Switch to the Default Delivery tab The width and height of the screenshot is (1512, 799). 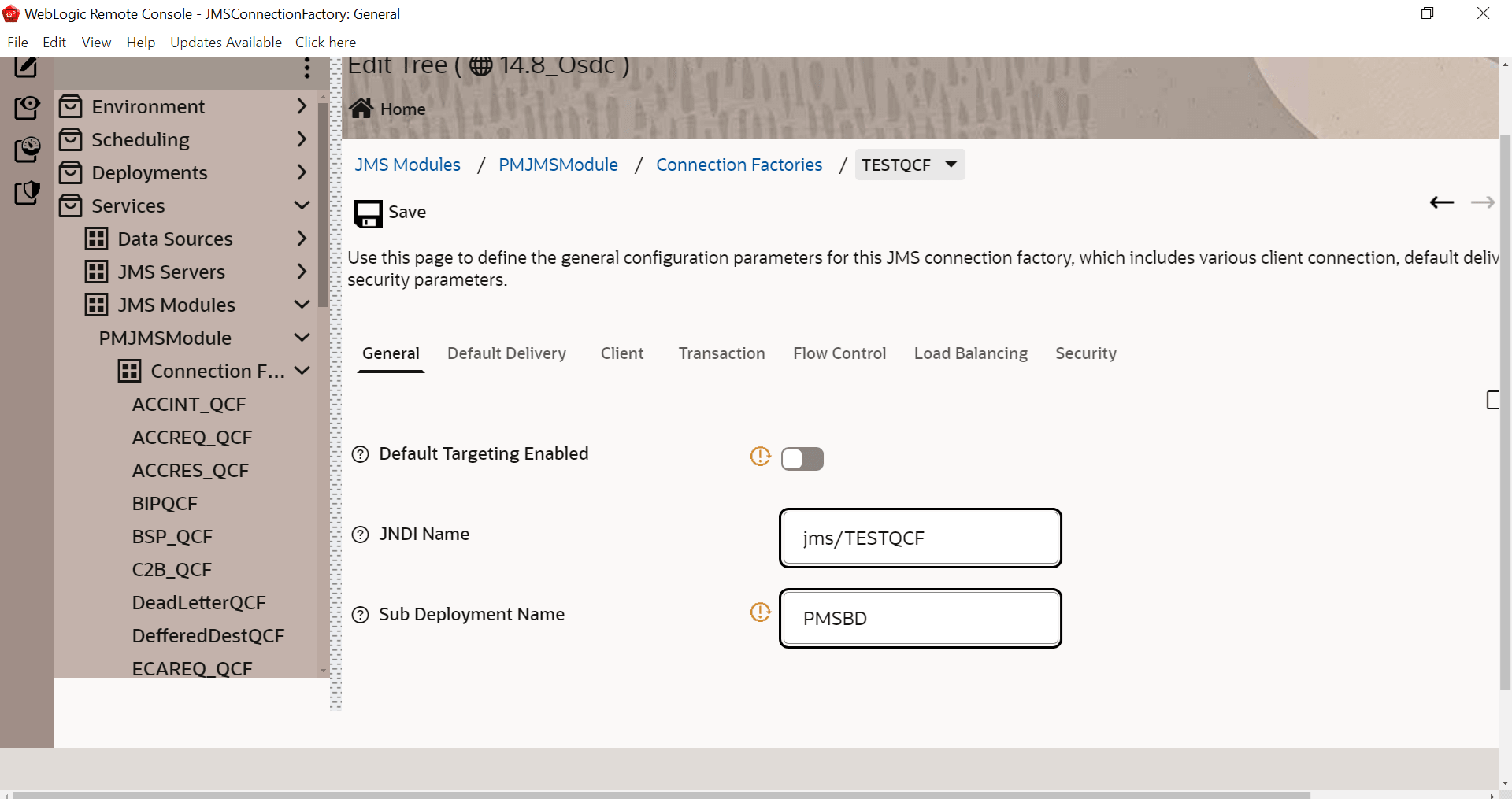[507, 353]
